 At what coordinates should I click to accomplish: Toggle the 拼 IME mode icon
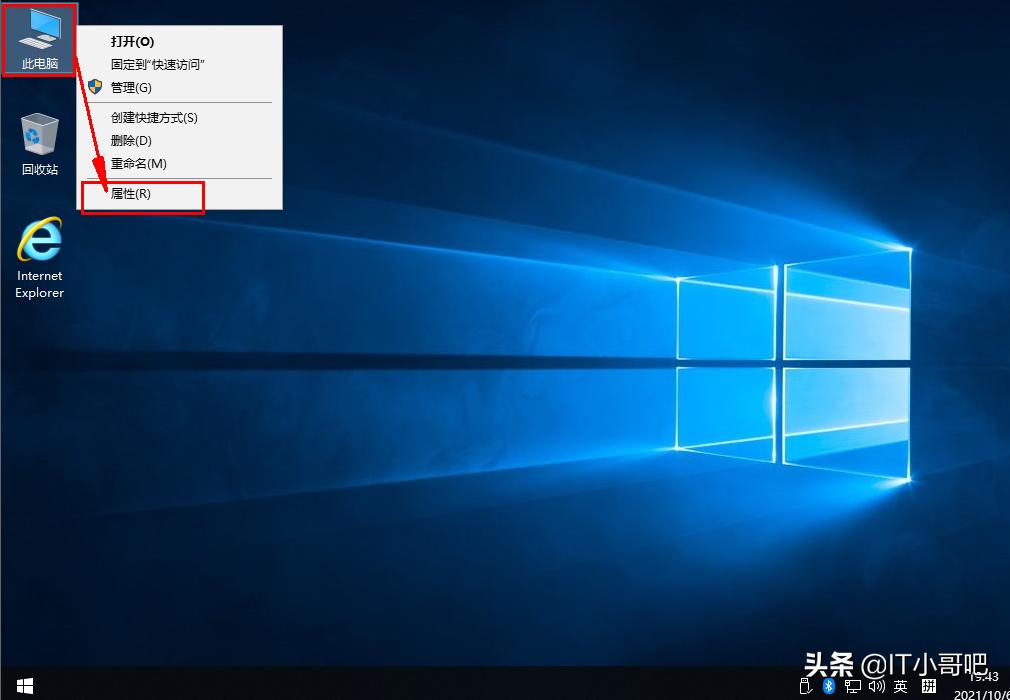pyautogui.click(x=929, y=687)
